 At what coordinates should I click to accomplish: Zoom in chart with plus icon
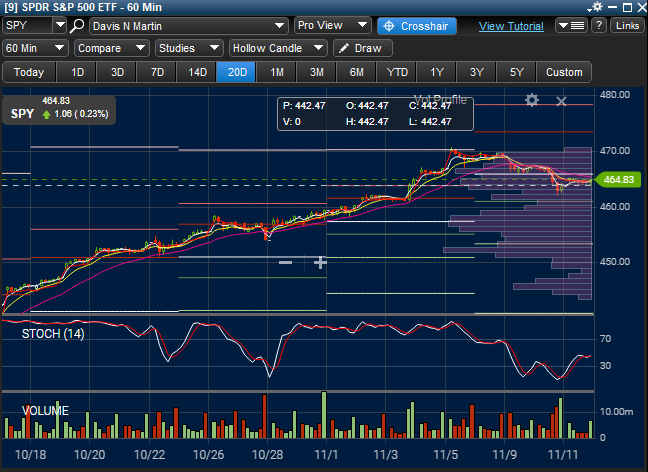320,262
